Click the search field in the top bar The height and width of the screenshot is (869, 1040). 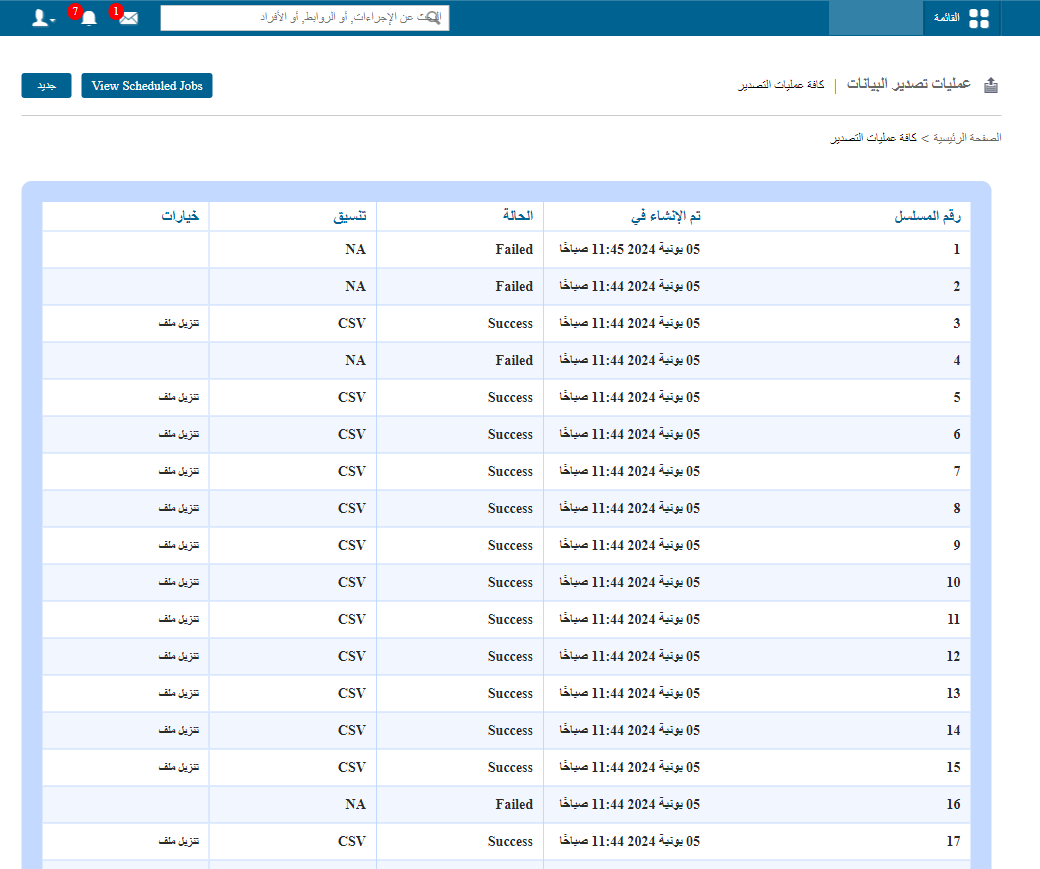(304, 18)
